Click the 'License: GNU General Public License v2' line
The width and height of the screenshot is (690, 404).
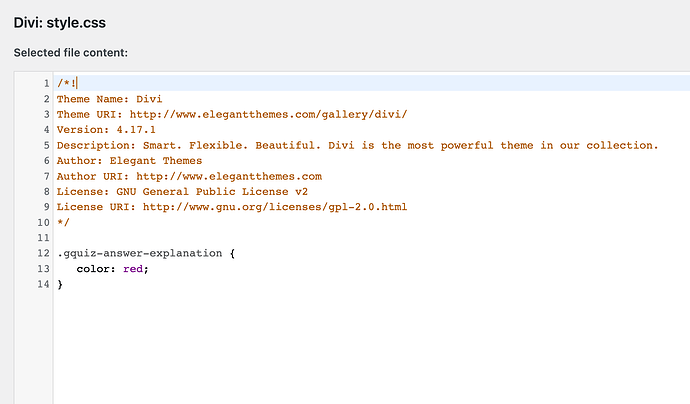(x=182, y=191)
